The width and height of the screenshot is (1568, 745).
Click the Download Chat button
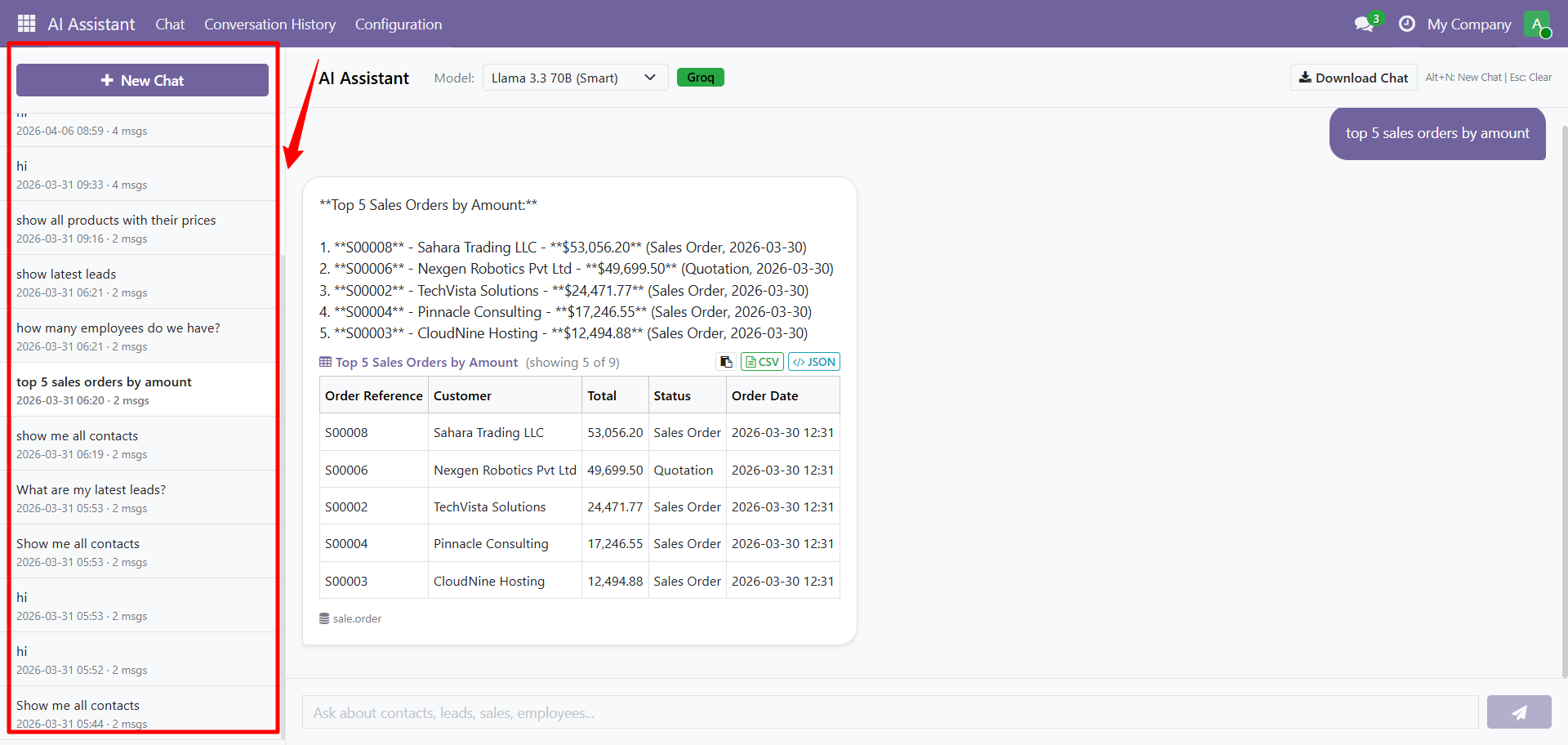point(1353,78)
